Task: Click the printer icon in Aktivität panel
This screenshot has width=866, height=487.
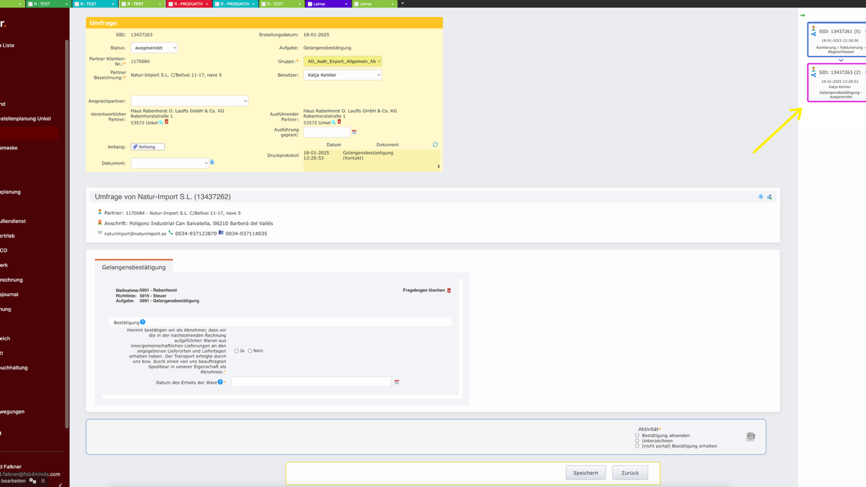Action: tap(750, 437)
